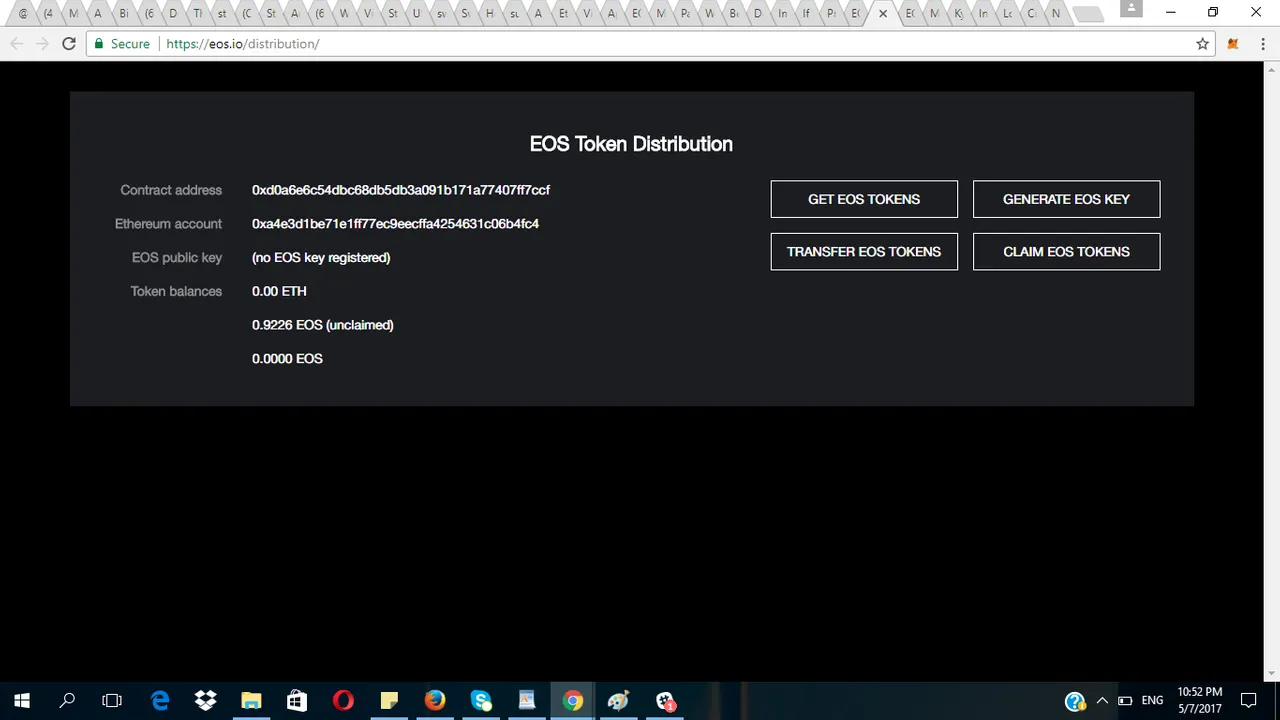The image size is (1280, 720).
Task: Close the active tab with the X
Action: pyautogui.click(x=882, y=14)
